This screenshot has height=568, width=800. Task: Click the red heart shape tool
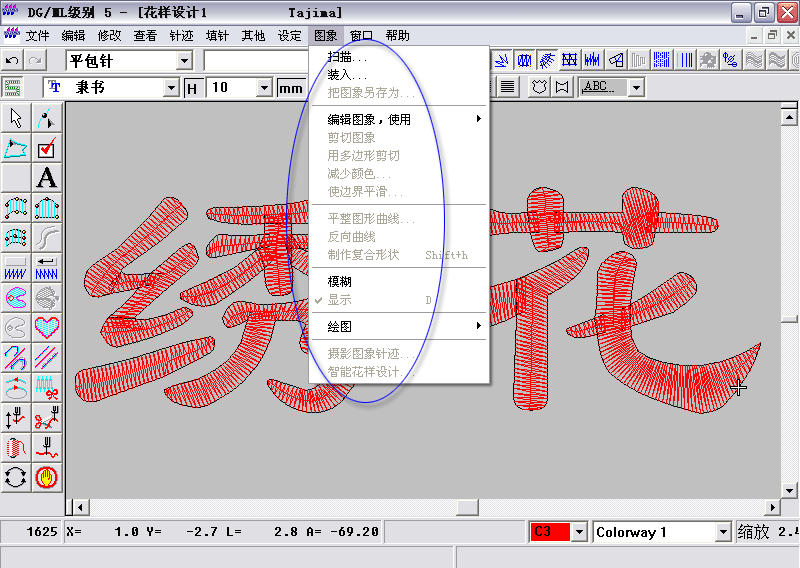[x=46, y=327]
